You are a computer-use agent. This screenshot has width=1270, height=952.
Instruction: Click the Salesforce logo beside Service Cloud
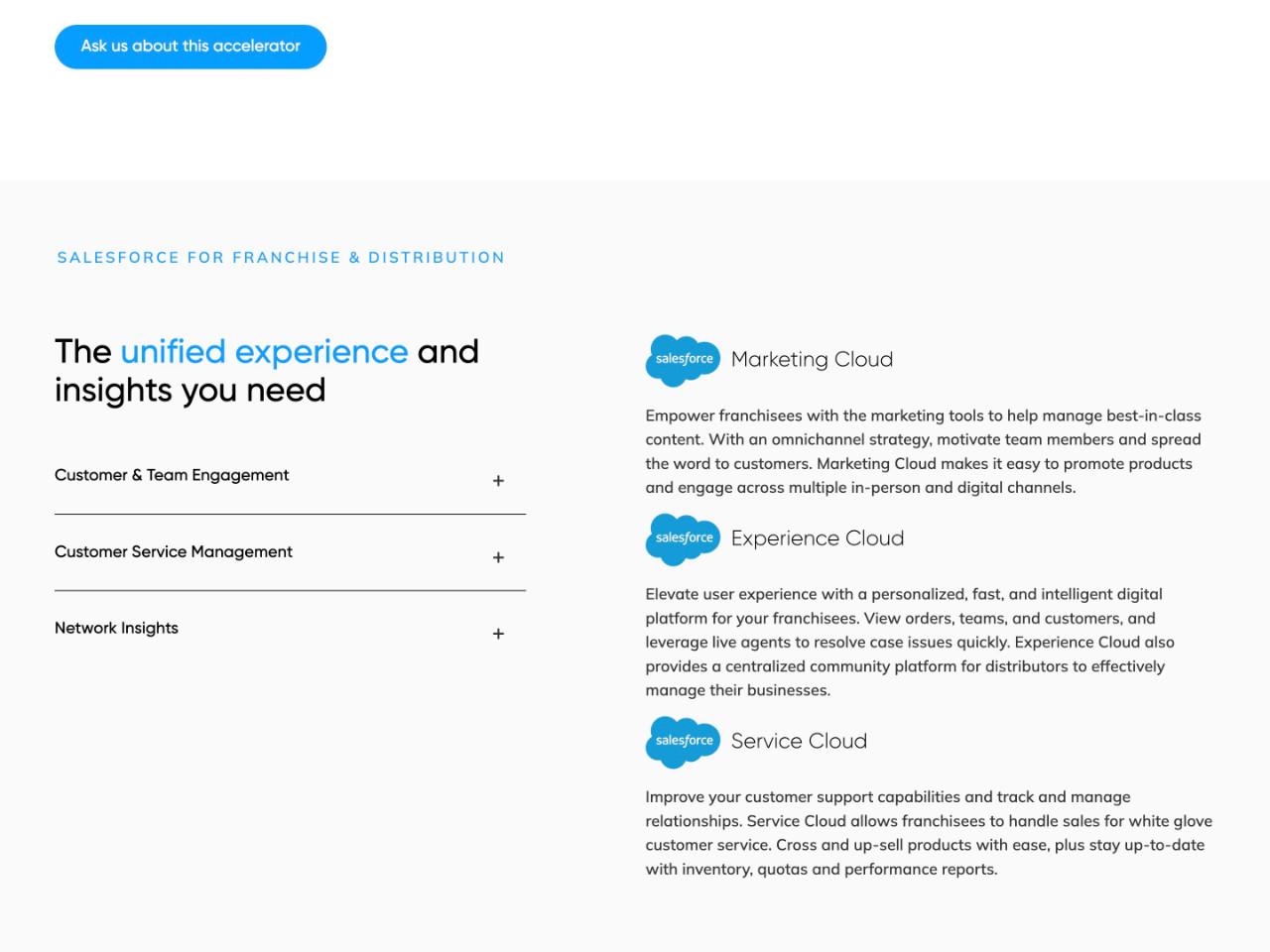[683, 742]
